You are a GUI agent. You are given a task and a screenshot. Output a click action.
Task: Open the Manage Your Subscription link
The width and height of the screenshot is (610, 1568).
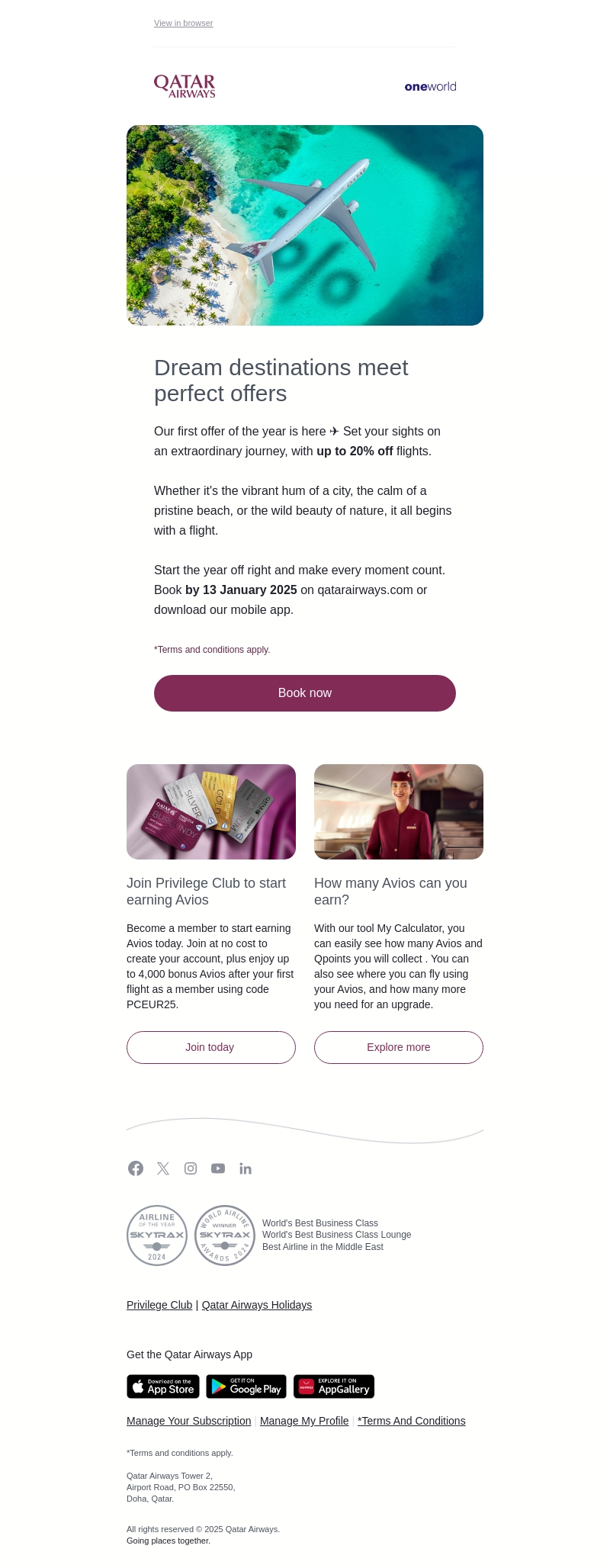click(x=188, y=1421)
